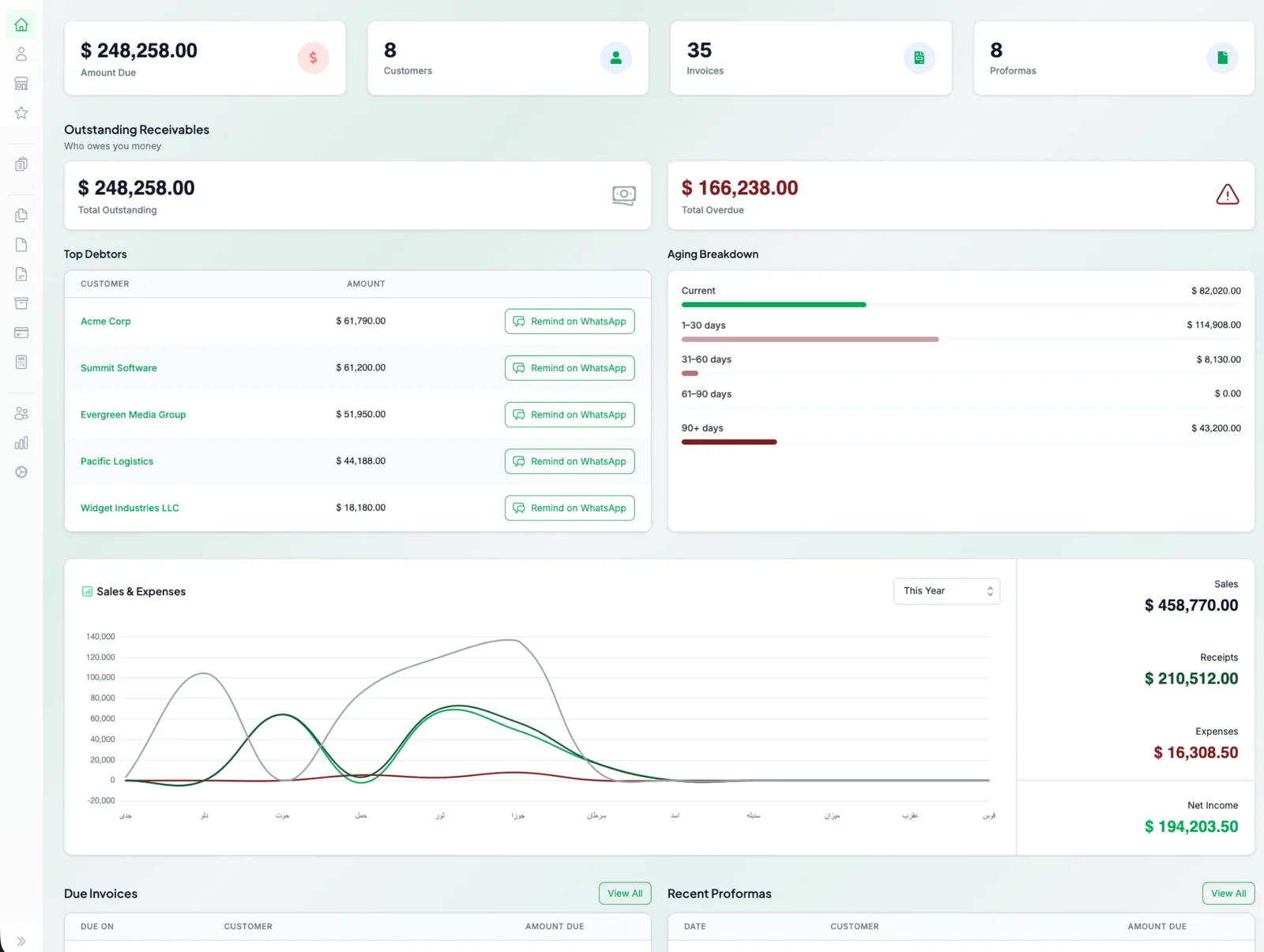This screenshot has width=1264, height=952.
Task: Click the $ 61,790.00 amount cell
Action: pos(360,321)
